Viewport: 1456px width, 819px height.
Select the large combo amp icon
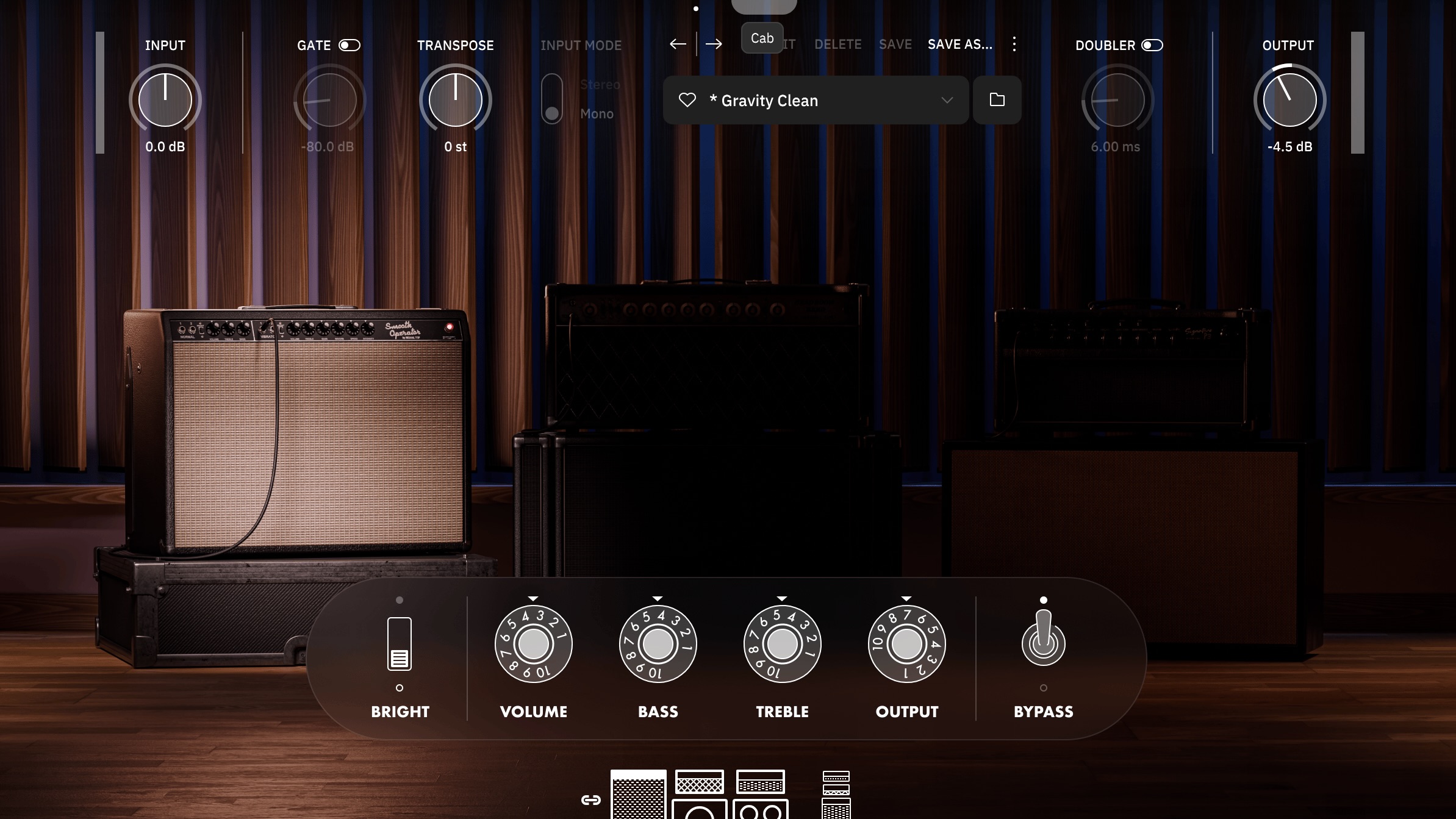pyautogui.click(x=639, y=798)
